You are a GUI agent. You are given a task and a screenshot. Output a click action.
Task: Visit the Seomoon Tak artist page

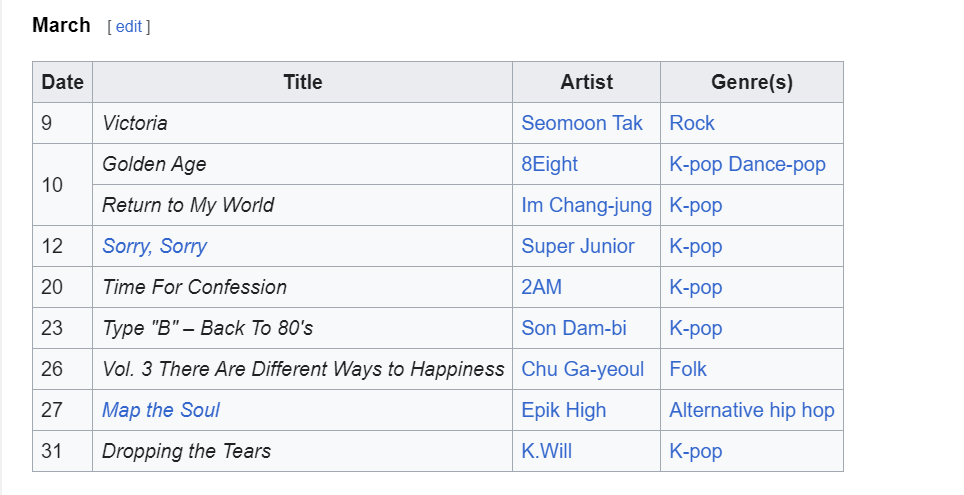tap(582, 123)
